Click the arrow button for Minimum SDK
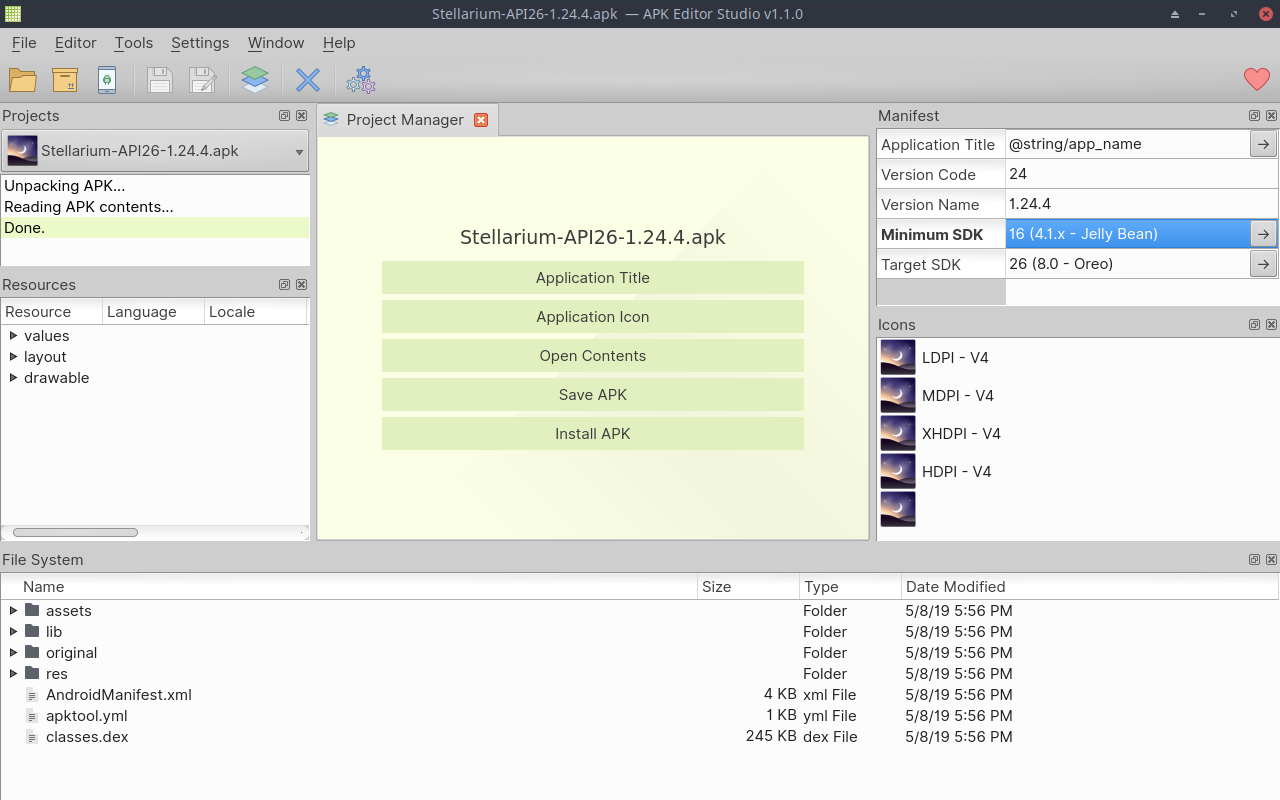Viewport: 1280px width, 800px height. (1263, 234)
